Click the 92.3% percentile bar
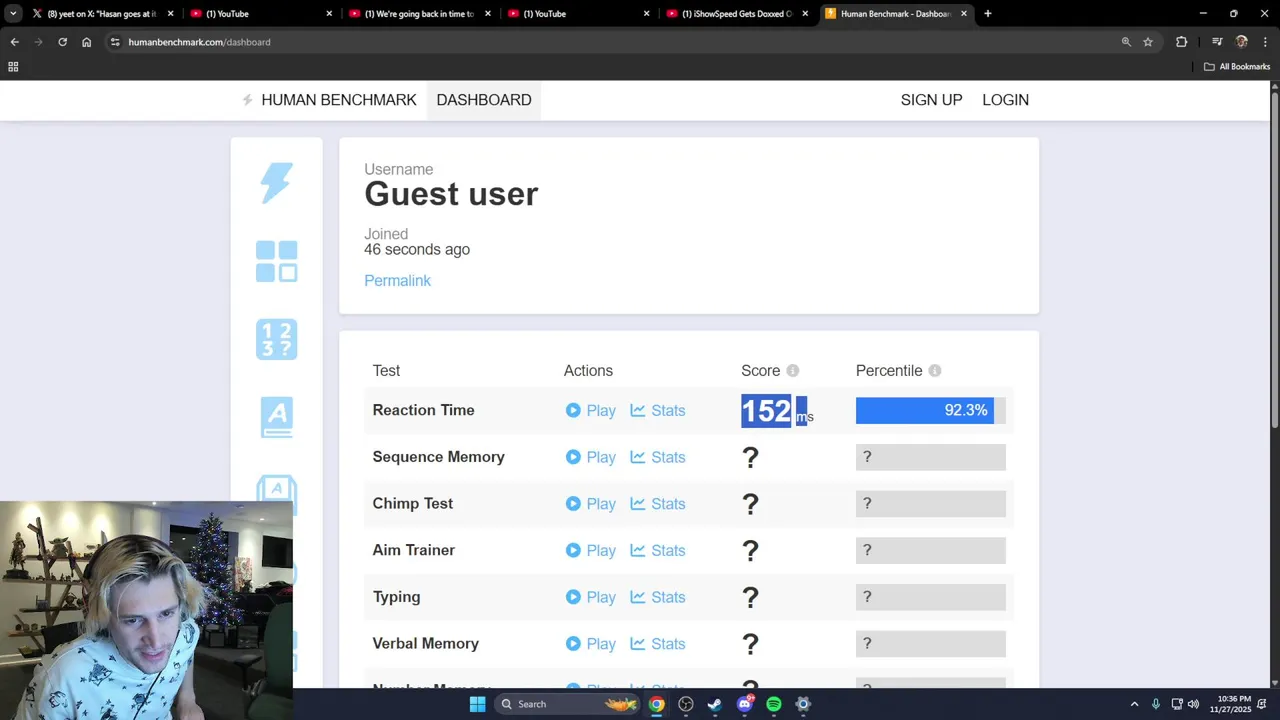 coord(930,411)
